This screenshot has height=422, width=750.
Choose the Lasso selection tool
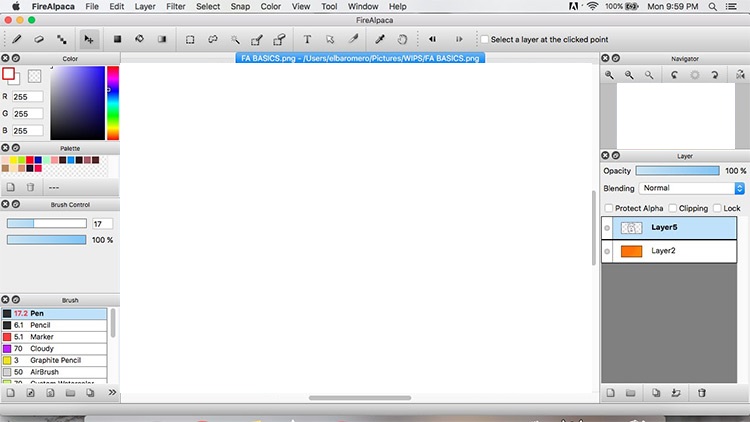pyautogui.click(x=212, y=40)
